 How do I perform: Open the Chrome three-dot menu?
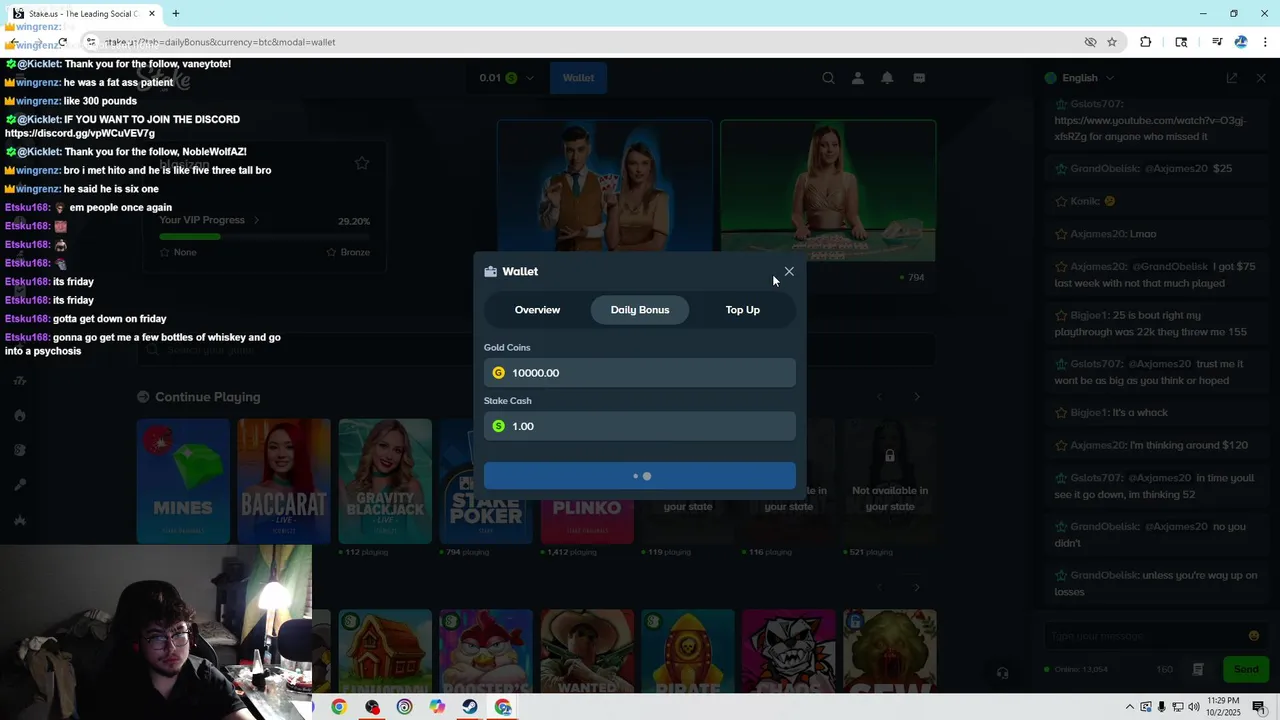coord(1265,42)
